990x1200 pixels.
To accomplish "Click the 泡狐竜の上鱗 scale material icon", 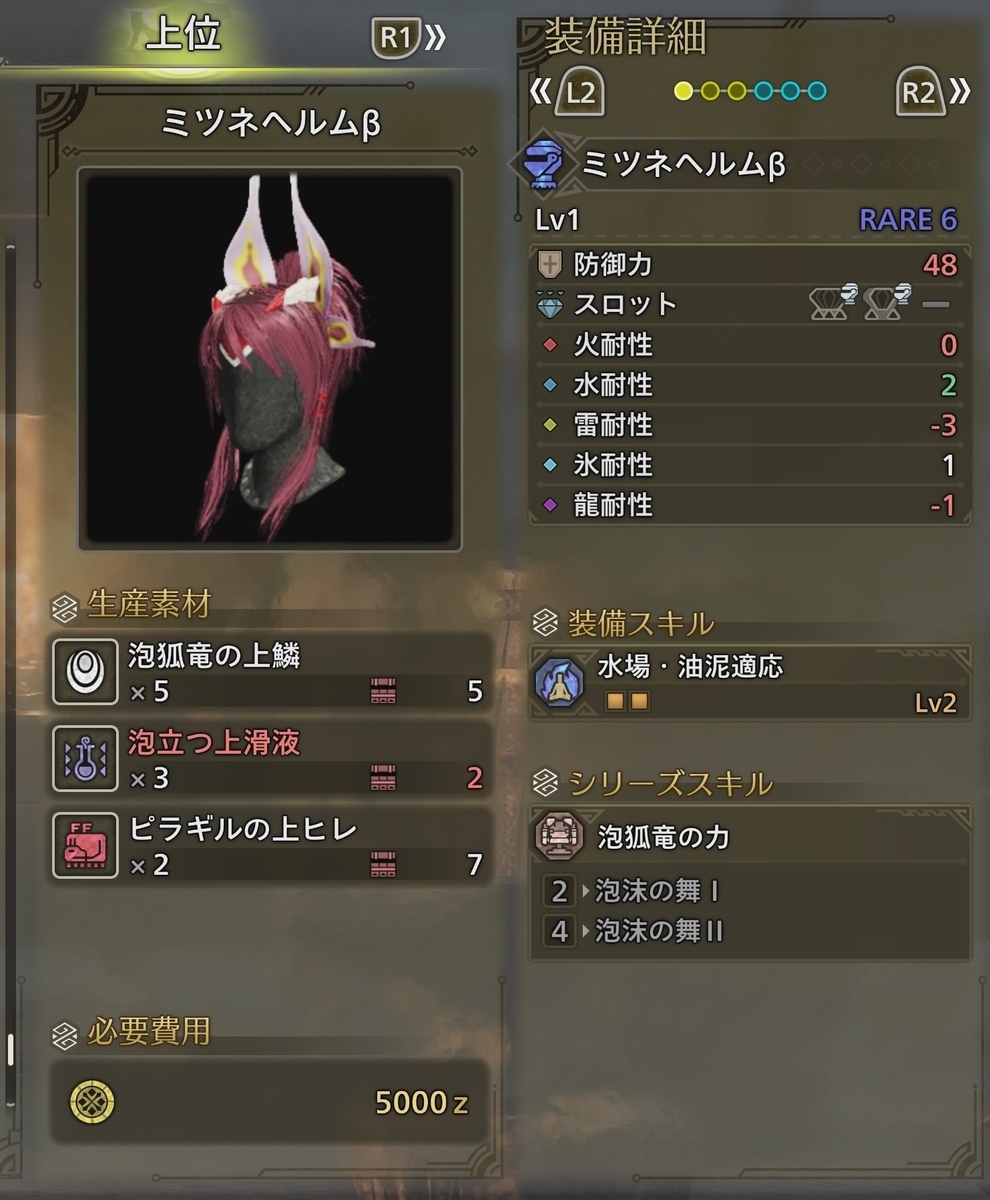I will pos(85,671).
